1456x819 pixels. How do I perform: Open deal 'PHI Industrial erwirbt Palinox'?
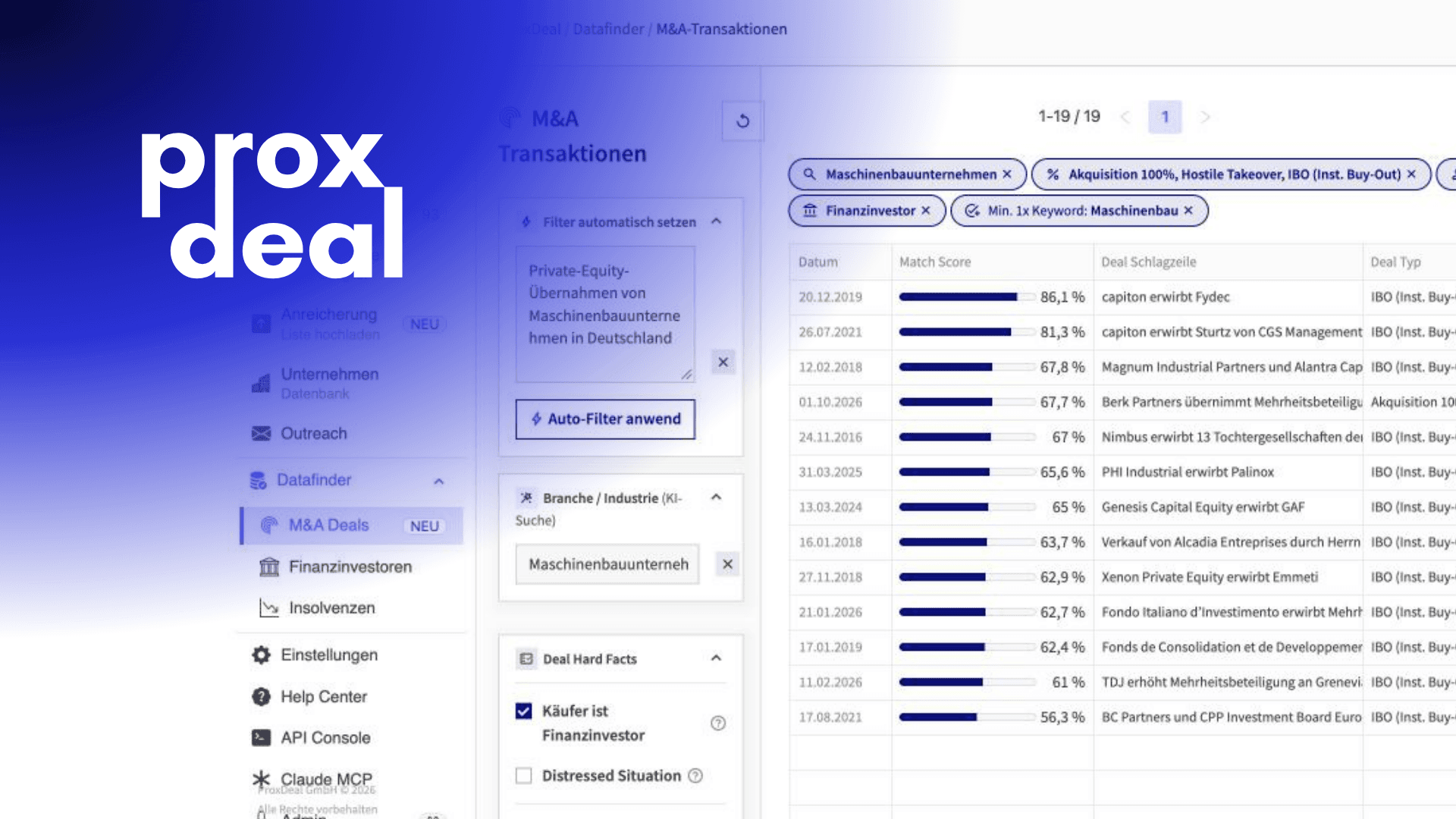[1188, 472]
